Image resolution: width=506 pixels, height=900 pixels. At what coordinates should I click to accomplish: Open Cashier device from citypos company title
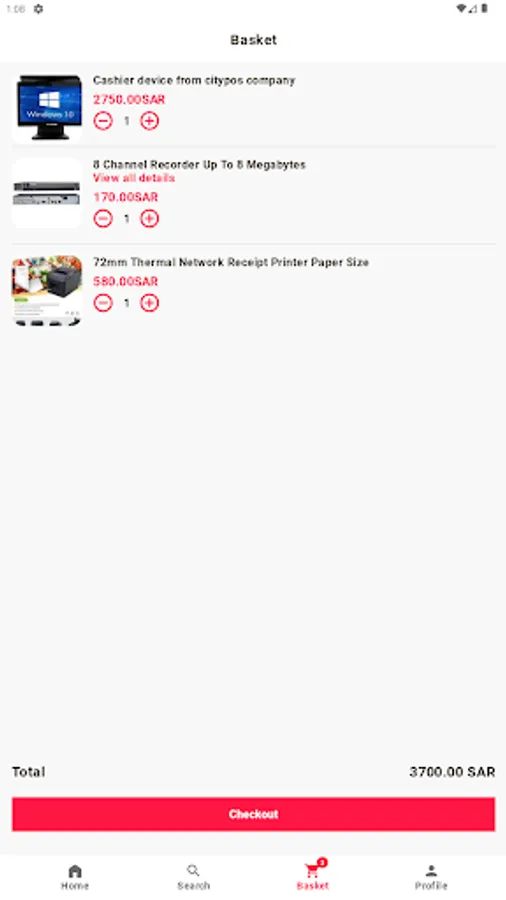tap(194, 80)
